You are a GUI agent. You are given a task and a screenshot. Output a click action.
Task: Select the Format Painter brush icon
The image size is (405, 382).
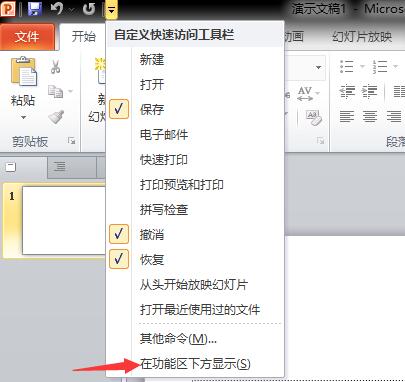pyautogui.click(x=56, y=117)
